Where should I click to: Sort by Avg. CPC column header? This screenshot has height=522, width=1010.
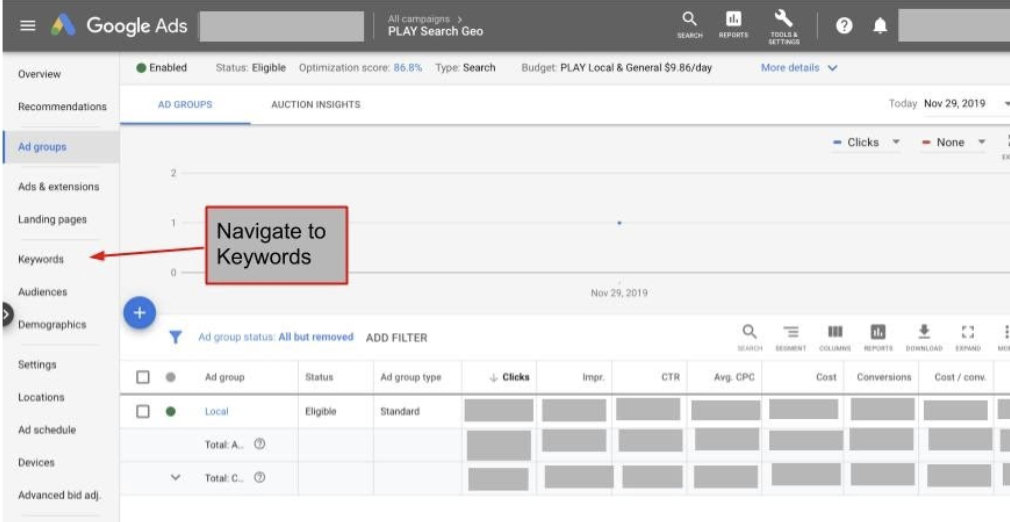(x=734, y=377)
